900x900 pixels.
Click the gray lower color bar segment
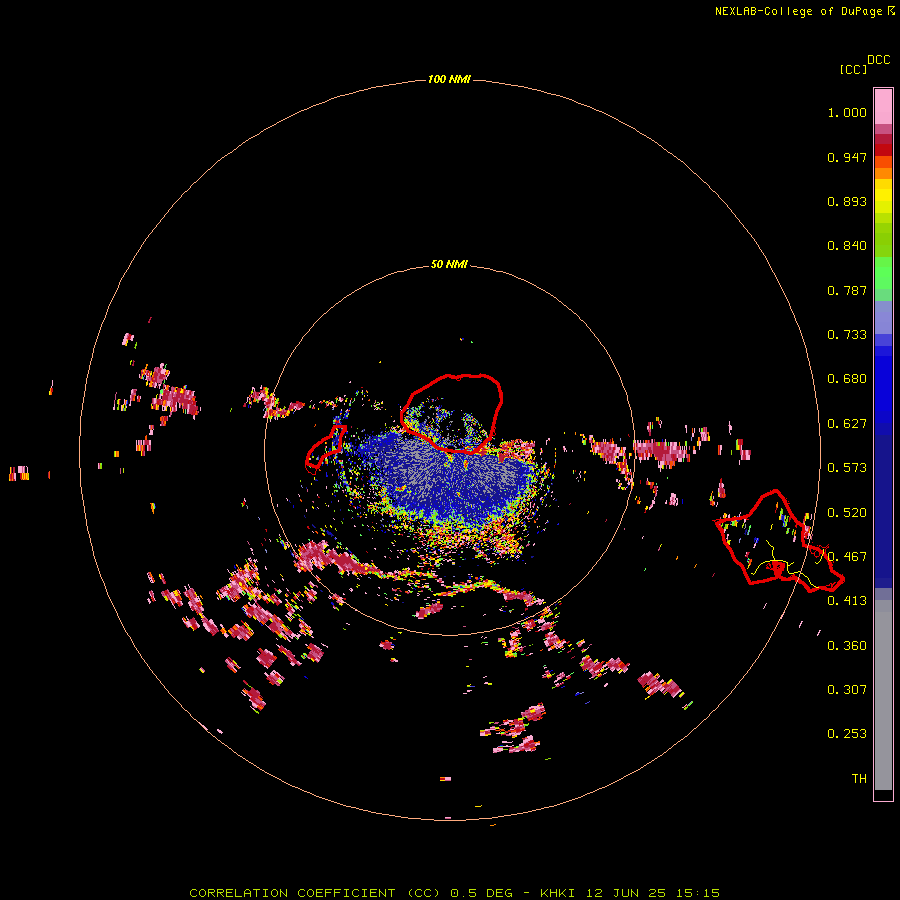pyautogui.click(x=883, y=695)
